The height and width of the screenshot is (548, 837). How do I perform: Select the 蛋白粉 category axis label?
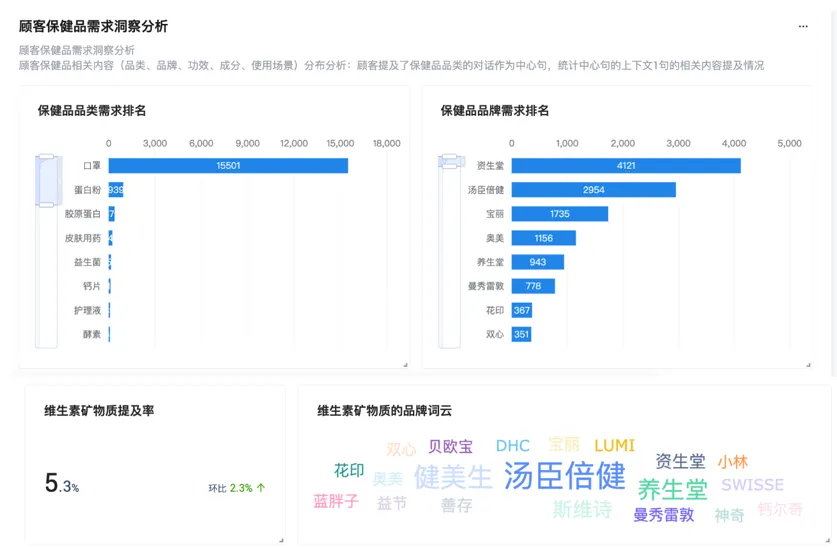coord(87,190)
